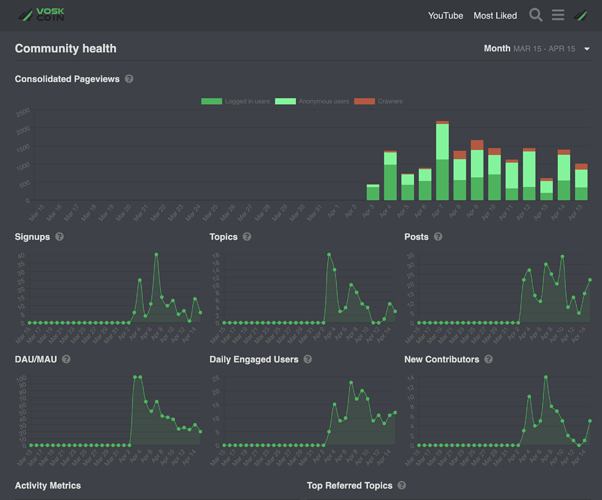Open the Most Liked nav link

[495, 16]
